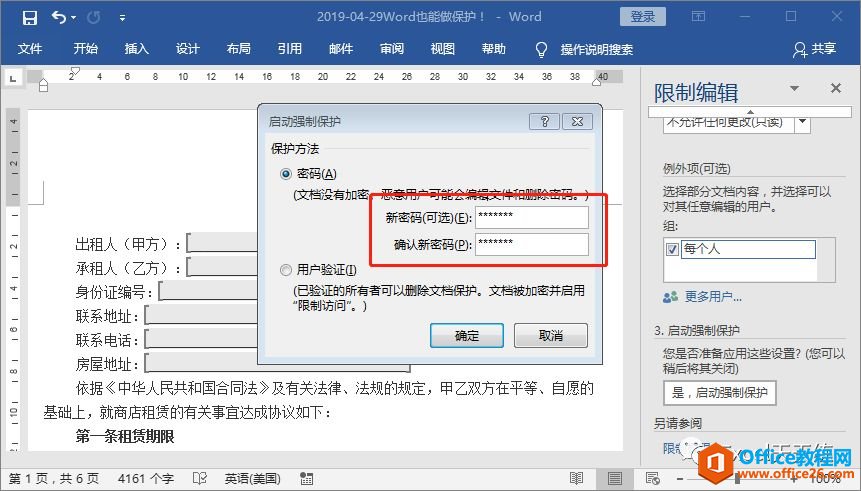Open the 文件 menu tab
The width and height of the screenshot is (861, 491).
(x=30, y=49)
